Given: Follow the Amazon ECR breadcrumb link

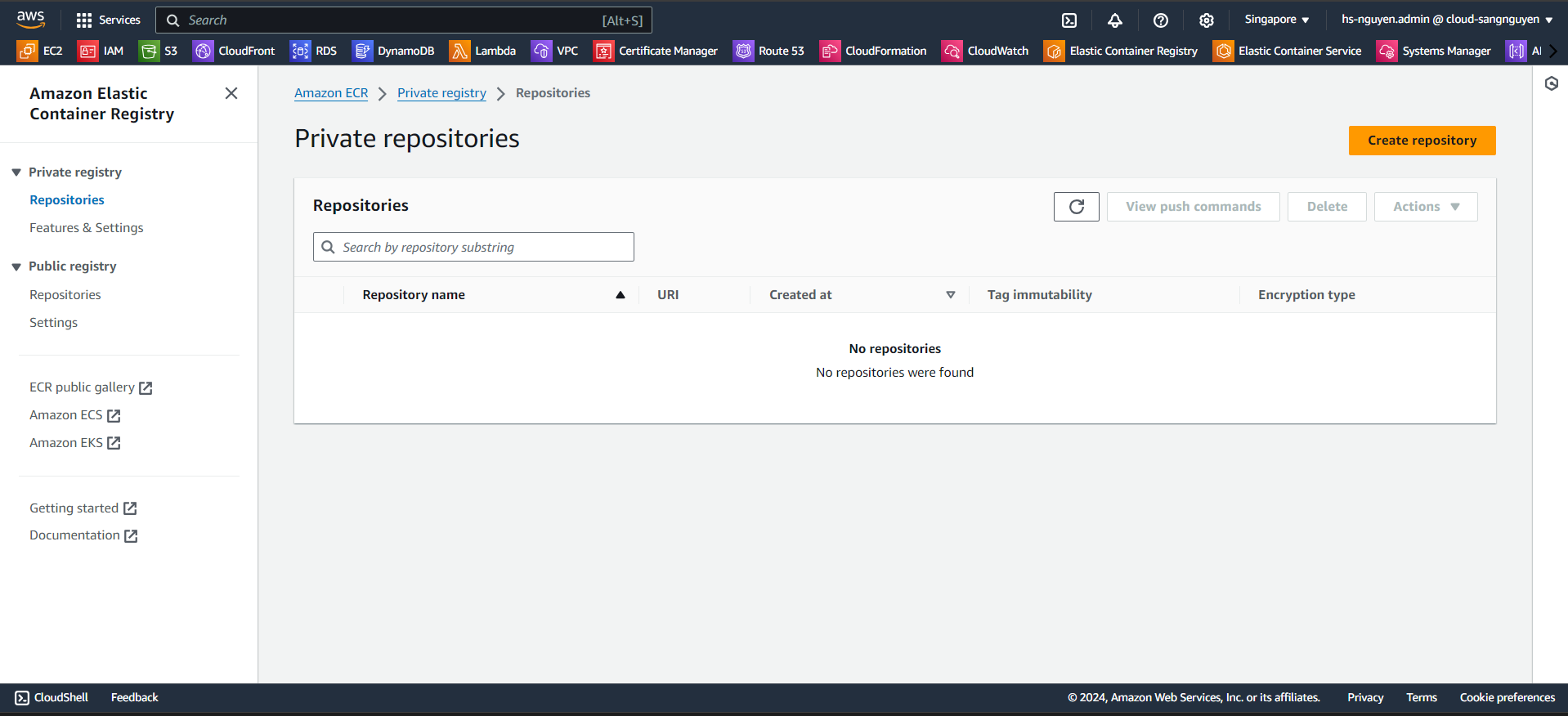Looking at the screenshot, I should point(331,93).
